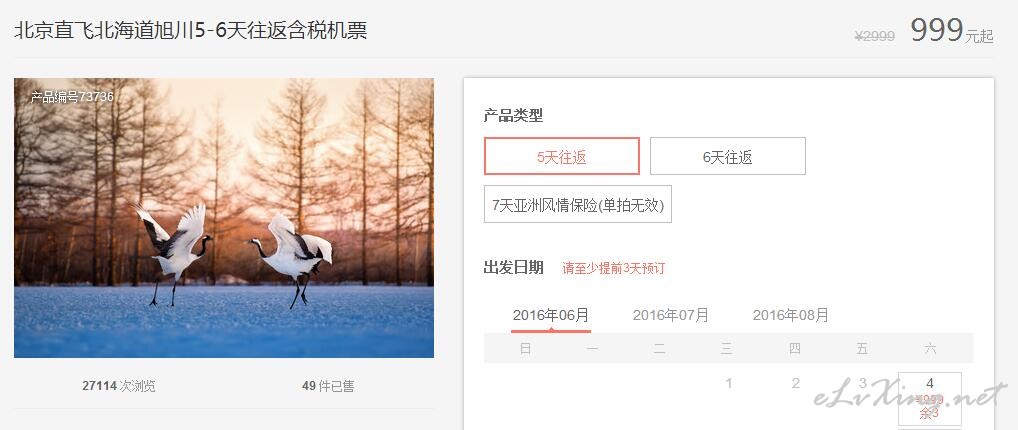
Task: Switch to the 2016年08月 tab
Action: point(791,316)
